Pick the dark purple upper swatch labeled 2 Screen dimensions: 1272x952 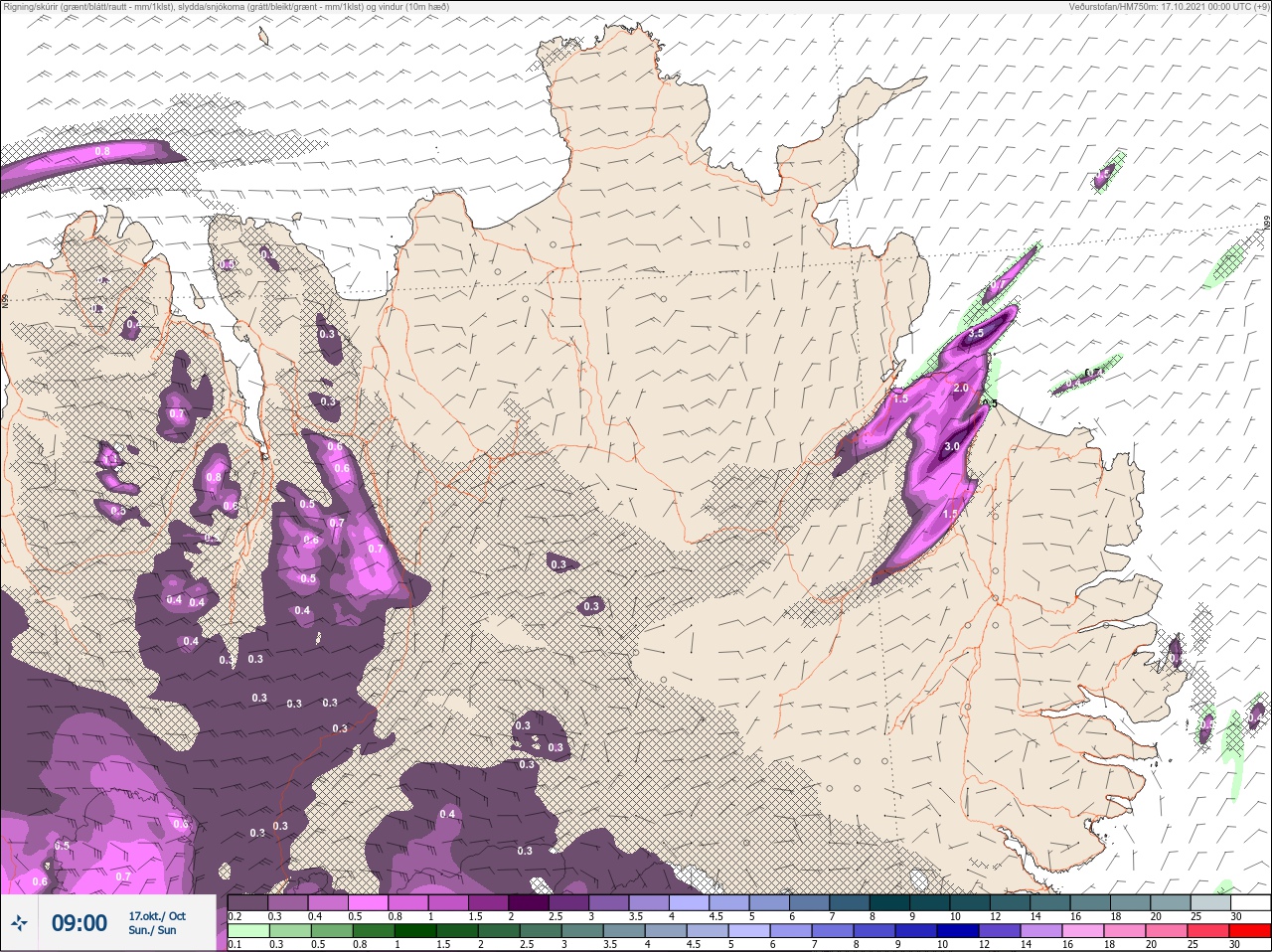[530, 902]
